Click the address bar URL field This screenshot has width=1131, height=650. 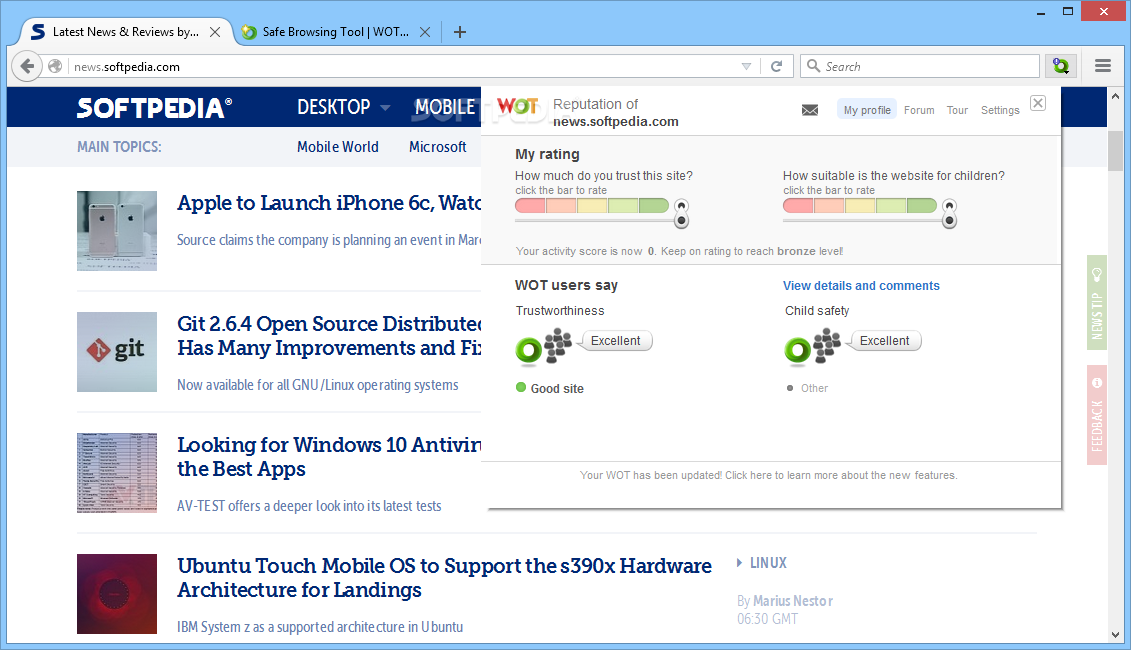pyautogui.click(x=404, y=66)
